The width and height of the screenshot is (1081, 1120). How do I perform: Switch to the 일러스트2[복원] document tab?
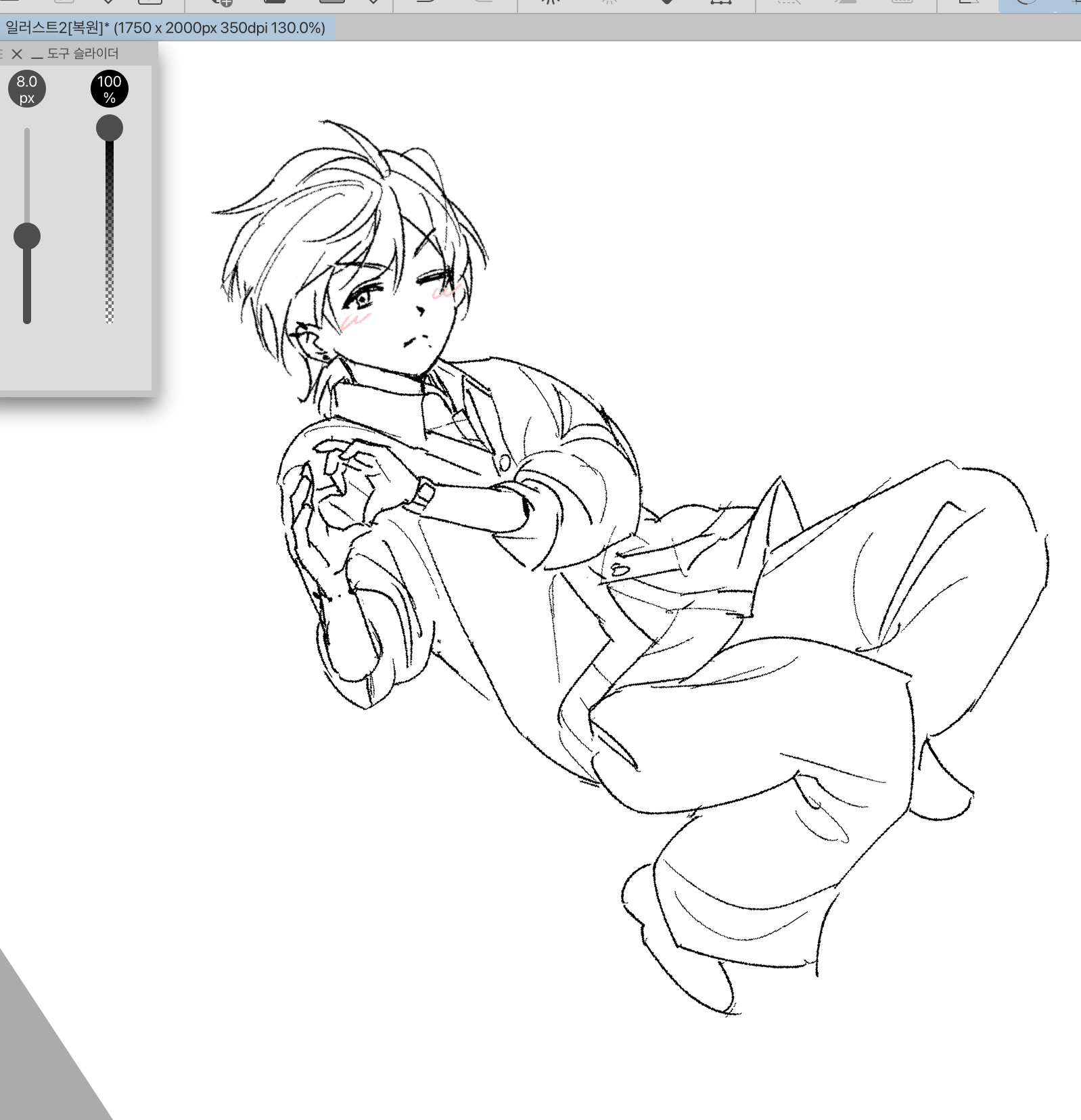(x=165, y=28)
